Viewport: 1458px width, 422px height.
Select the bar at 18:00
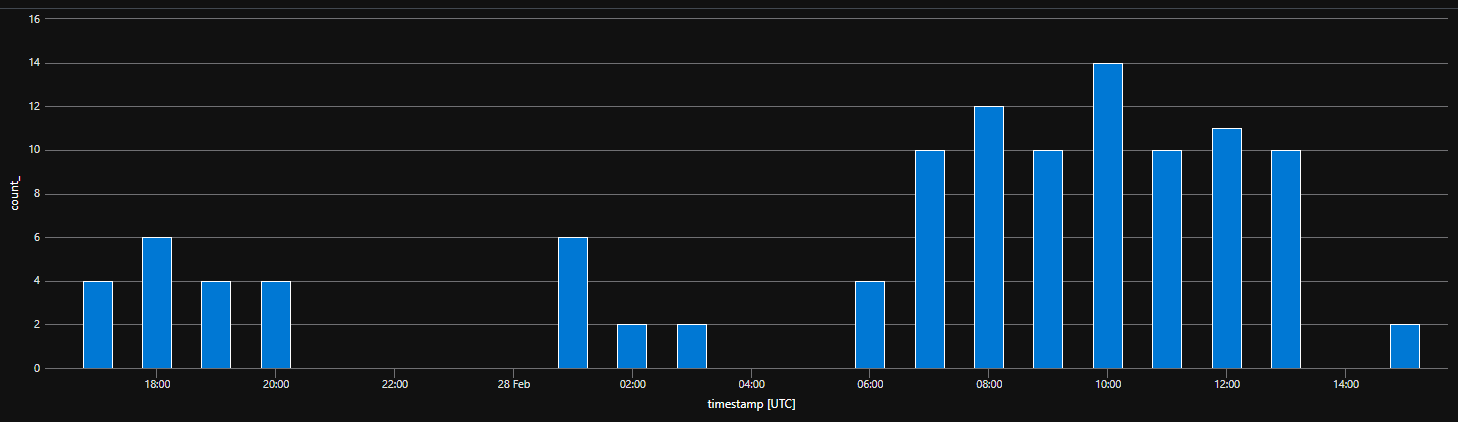[x=157, y=303]
